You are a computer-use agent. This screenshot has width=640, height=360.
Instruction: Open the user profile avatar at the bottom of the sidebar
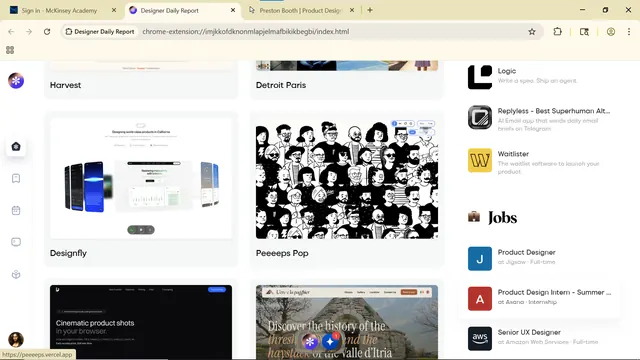(x=16, y=340)
